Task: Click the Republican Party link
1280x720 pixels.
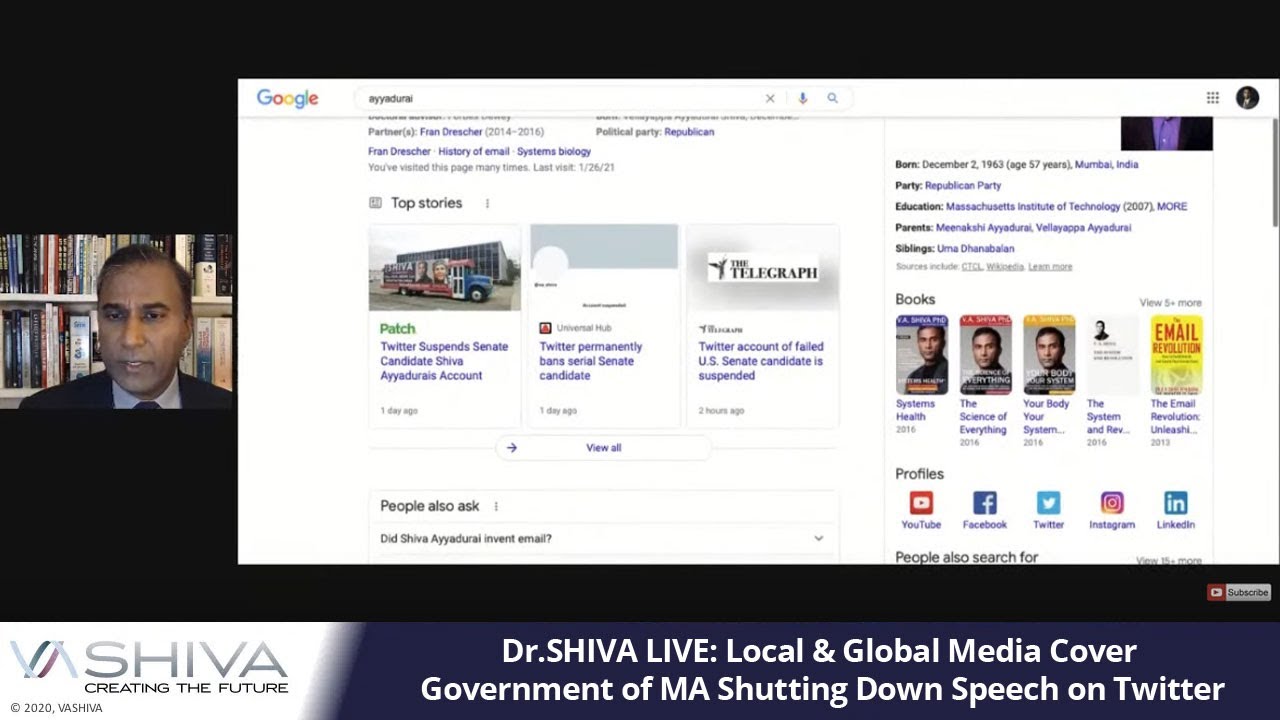Action: 963,185
